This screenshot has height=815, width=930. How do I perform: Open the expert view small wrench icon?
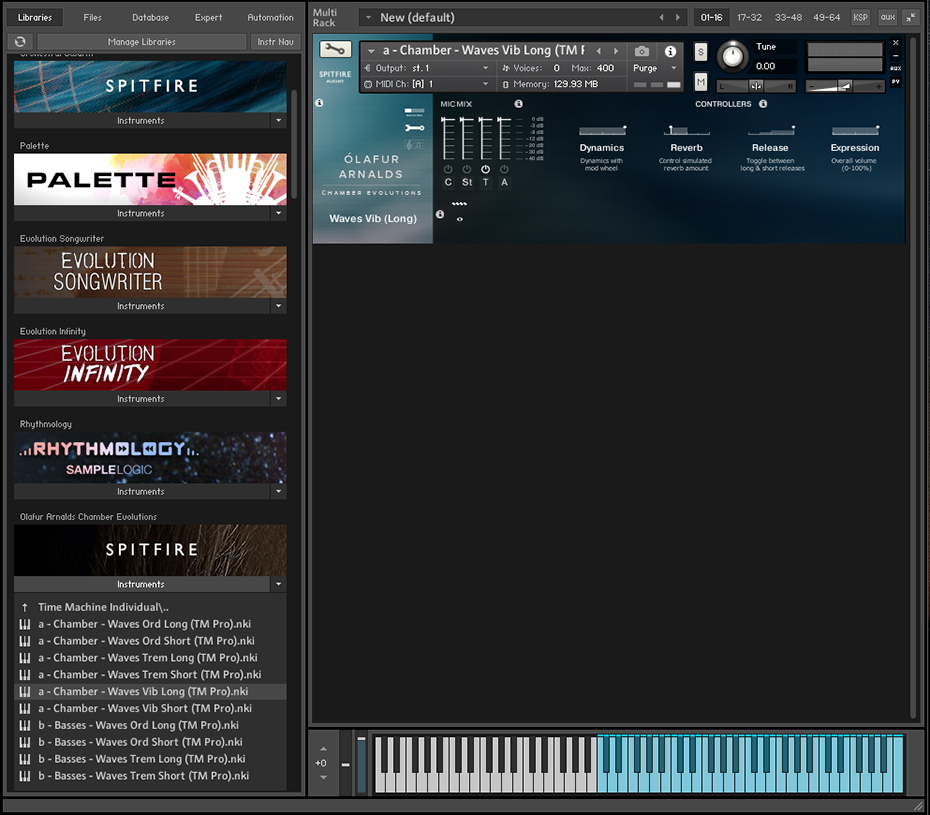pyautogui.click(x=414, y=128)
